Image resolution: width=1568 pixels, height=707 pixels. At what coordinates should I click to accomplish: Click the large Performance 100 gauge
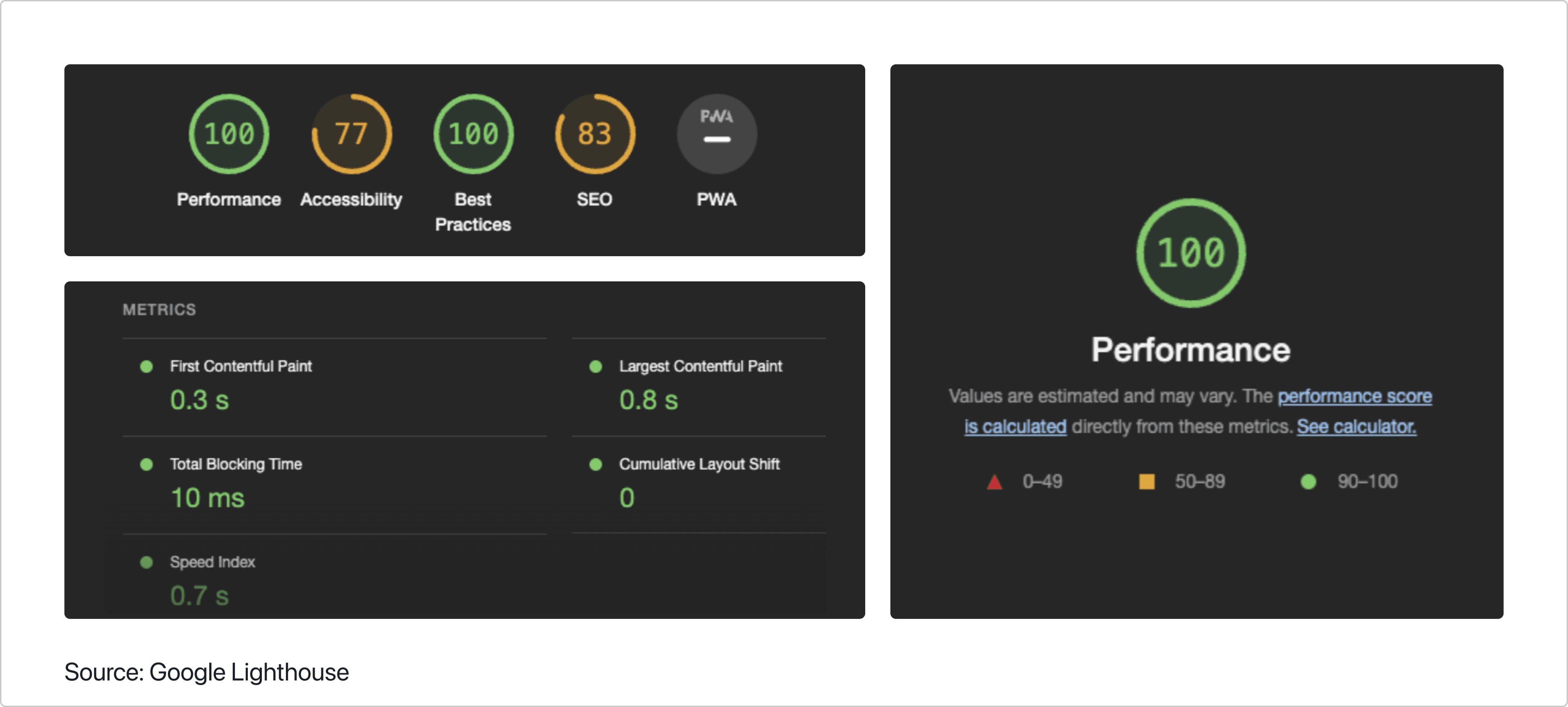click(1191, 253)
